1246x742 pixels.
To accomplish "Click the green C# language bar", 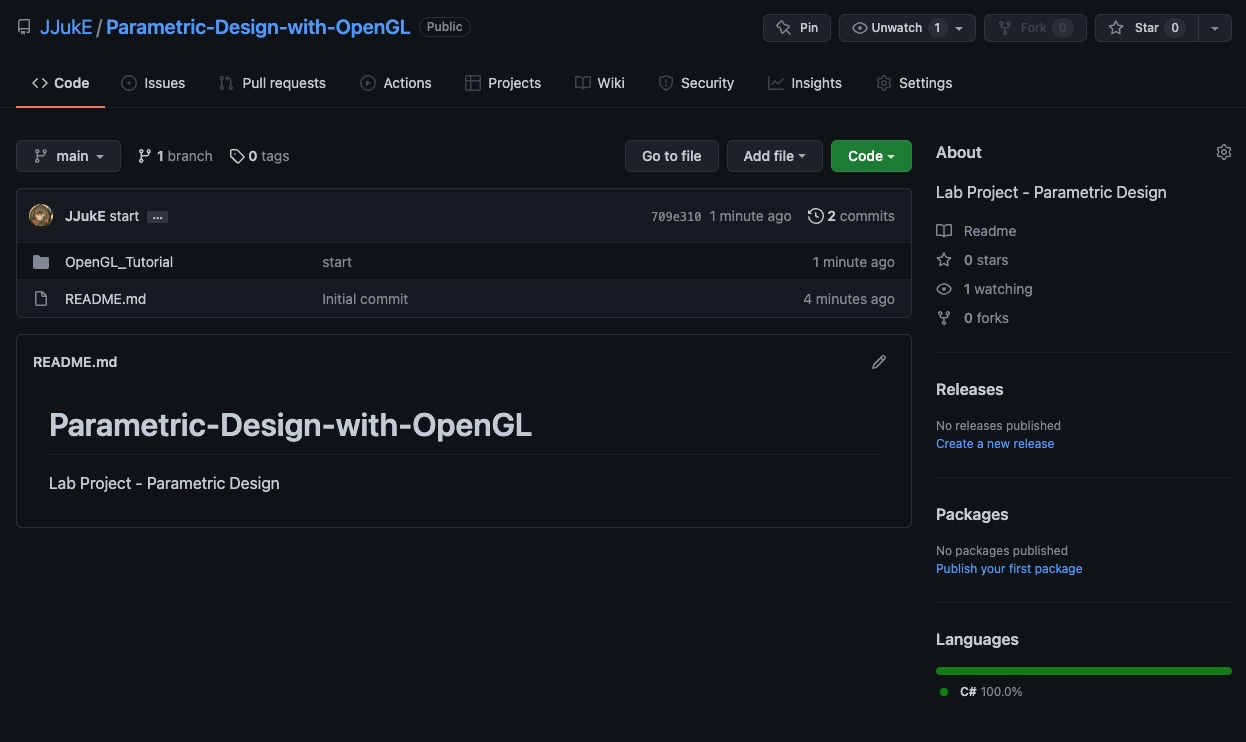I will point(1084,671).
